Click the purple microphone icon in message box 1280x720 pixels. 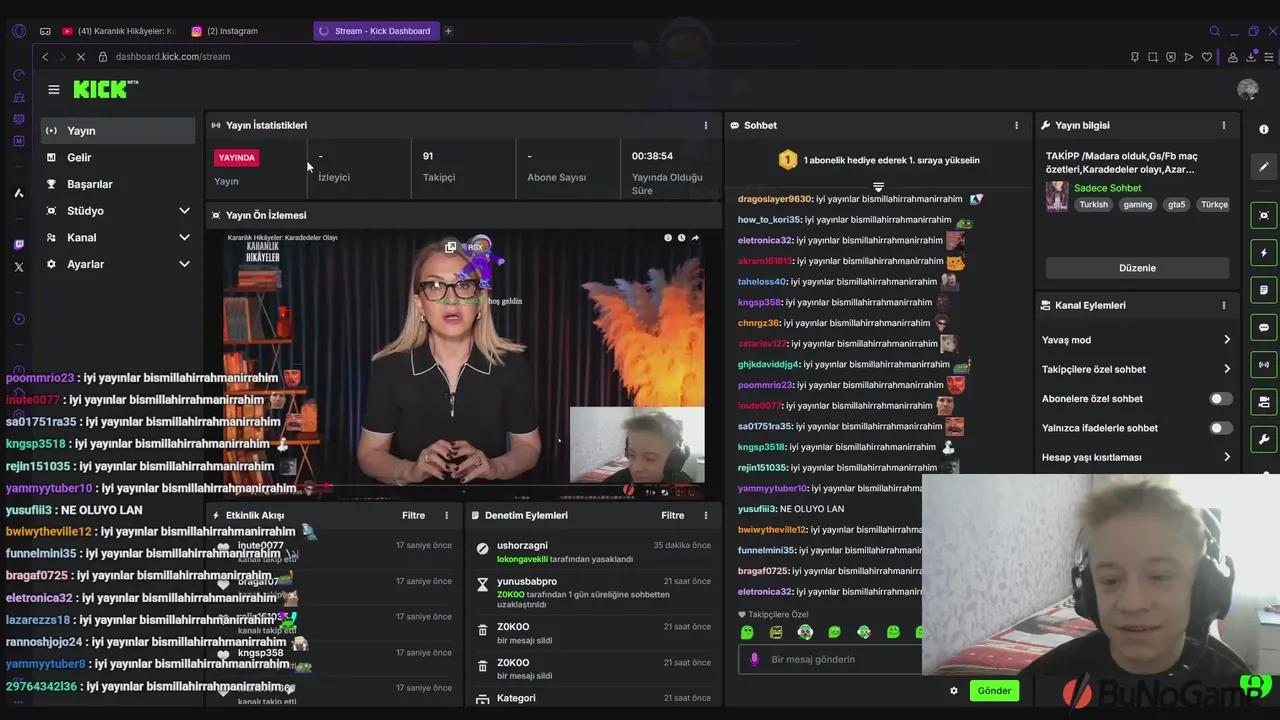pyautogui.click(x=754, y=659)
